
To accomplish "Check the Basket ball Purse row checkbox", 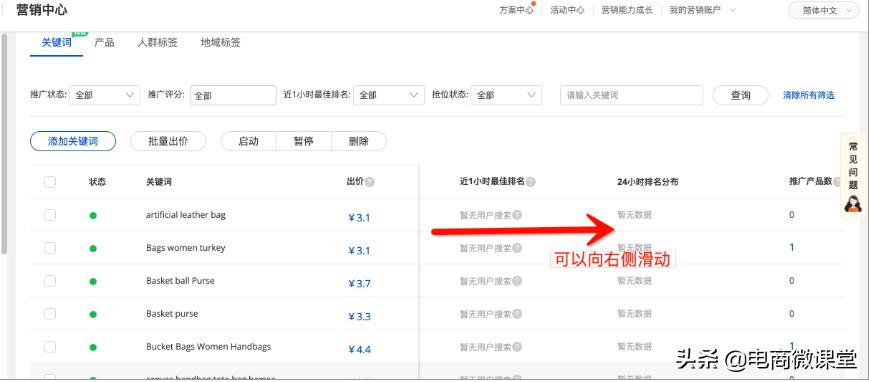I will click(50, 281).
